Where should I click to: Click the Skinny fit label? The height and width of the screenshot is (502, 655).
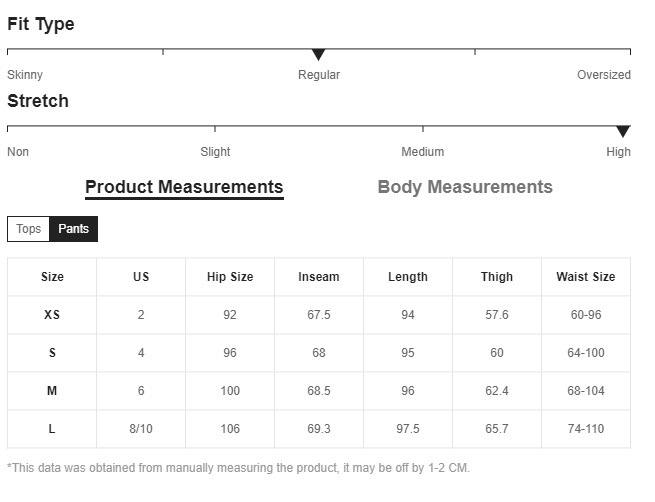click(x=25, y=75)
